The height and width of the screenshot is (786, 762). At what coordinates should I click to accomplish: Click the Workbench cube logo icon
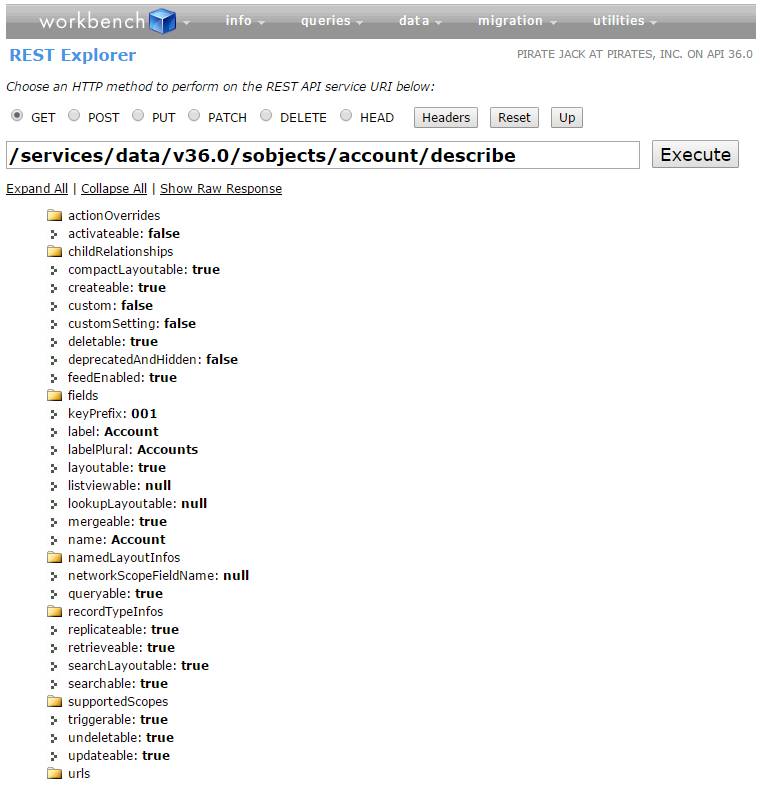[x=163, y=21]
